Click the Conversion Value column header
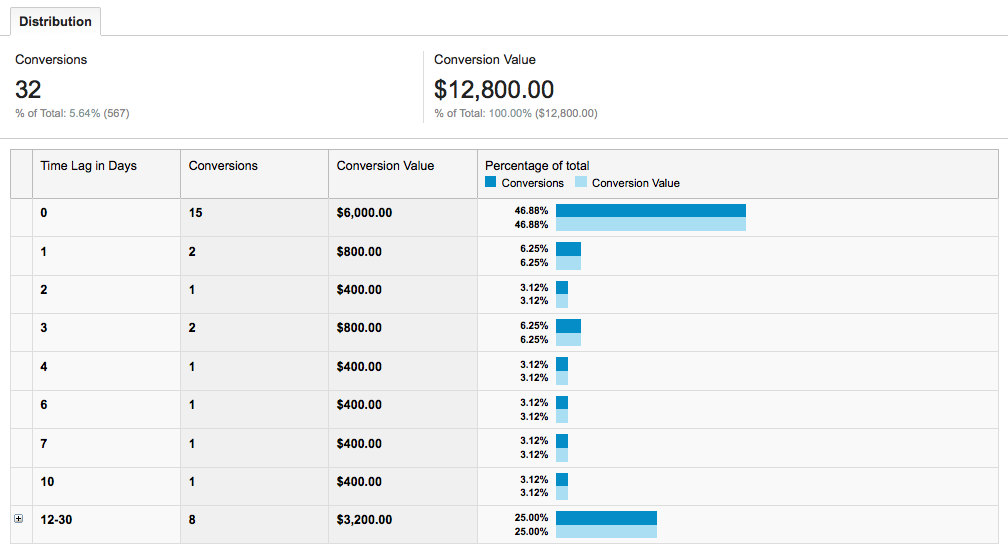The height and width of the screenshot is (557, 1008). [x=385, y=166]
